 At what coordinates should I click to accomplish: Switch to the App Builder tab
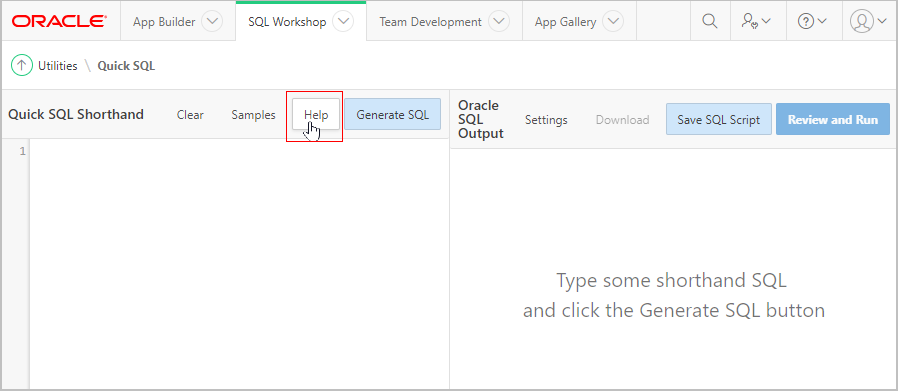pyautogui.click(x=164, y=22)
